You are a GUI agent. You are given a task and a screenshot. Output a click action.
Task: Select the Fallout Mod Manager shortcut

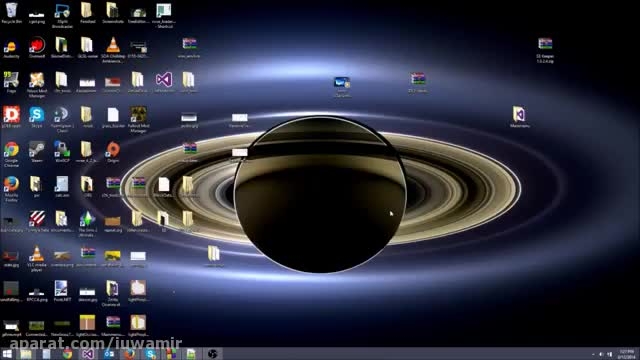[138, 119]
